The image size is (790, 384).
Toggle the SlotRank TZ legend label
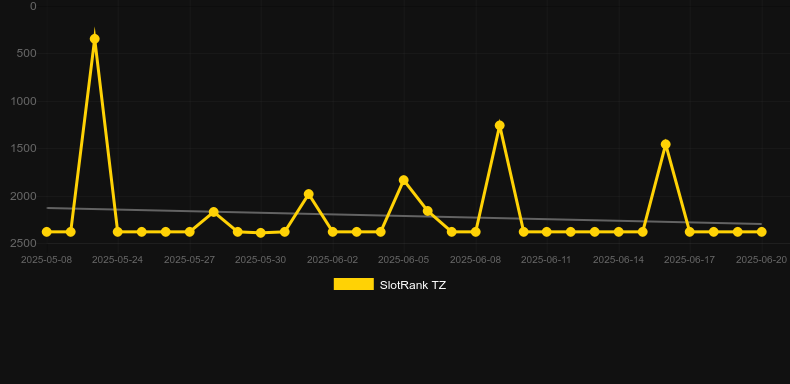(x=413, y=285)
